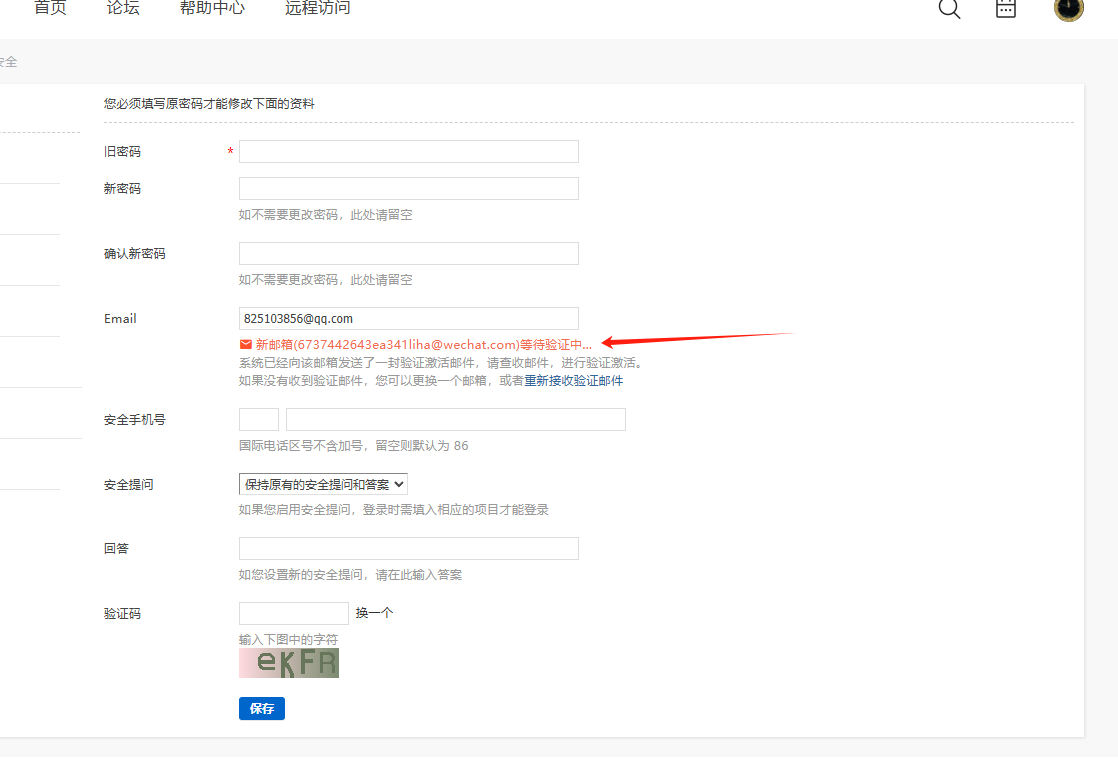
Task: Open the calendar sign-in icon
Action: click(1005, 8)
